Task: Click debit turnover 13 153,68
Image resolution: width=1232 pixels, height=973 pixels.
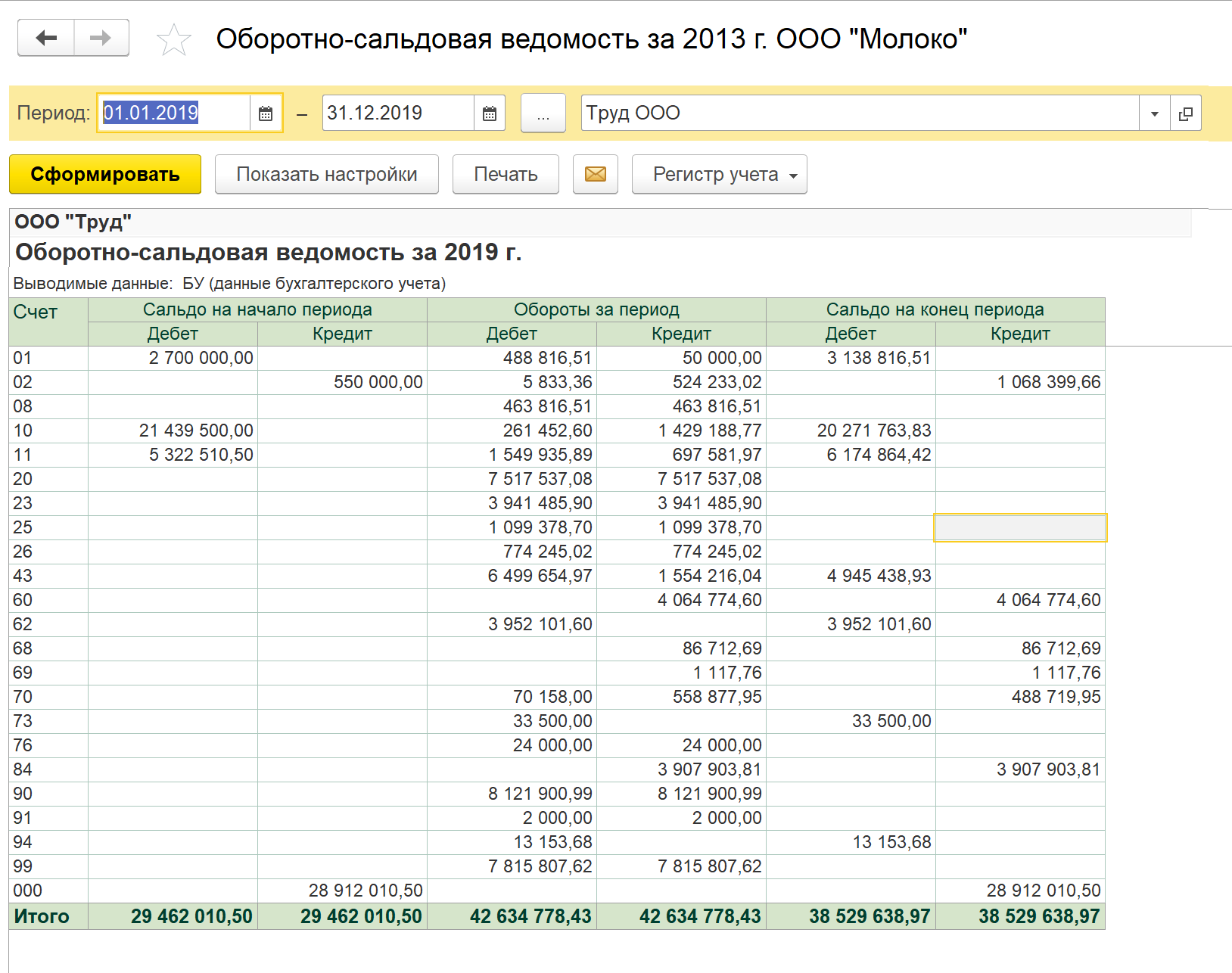Action: (552, 842)
